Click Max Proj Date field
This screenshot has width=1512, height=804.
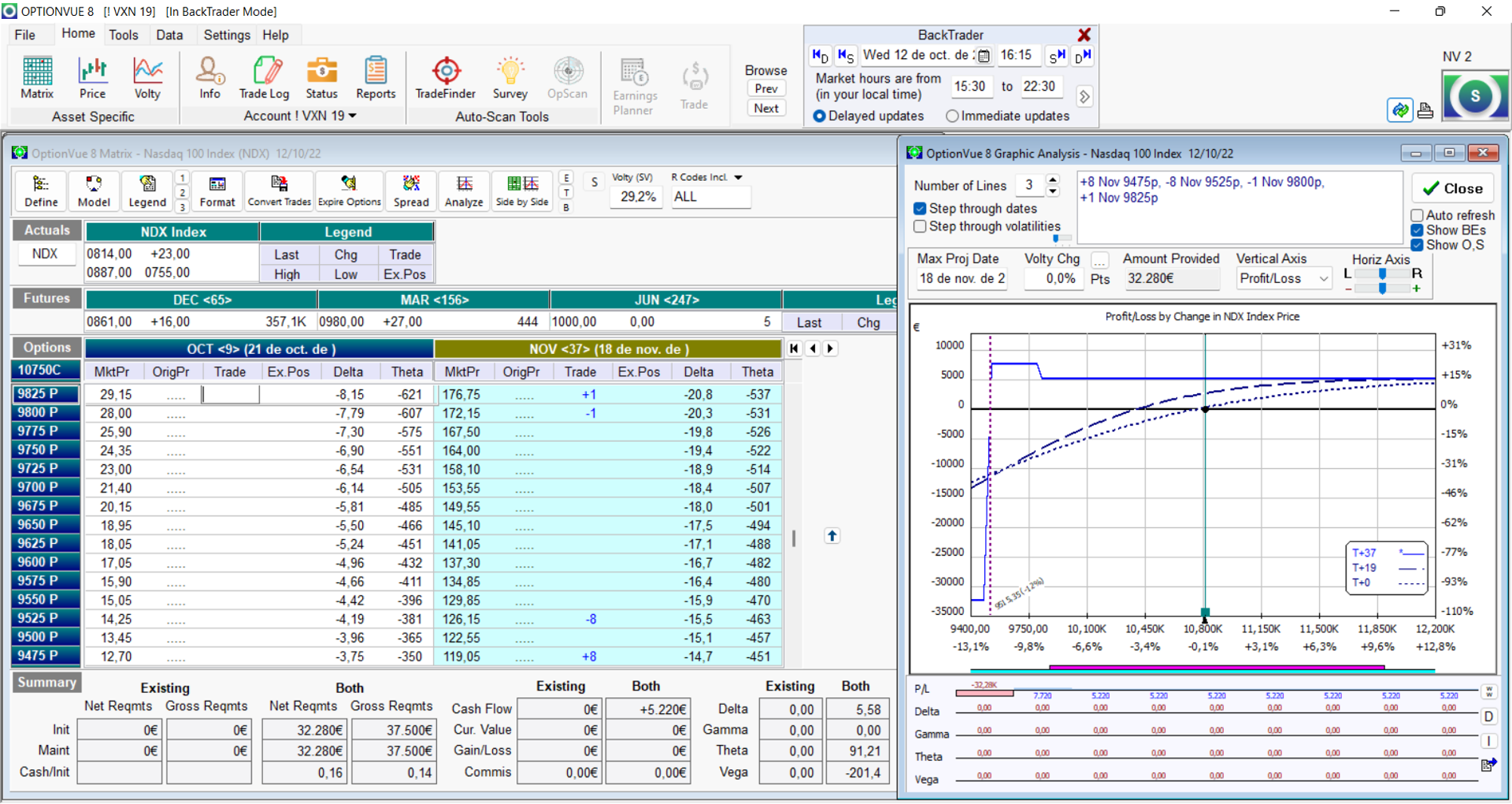click(962, 278)
